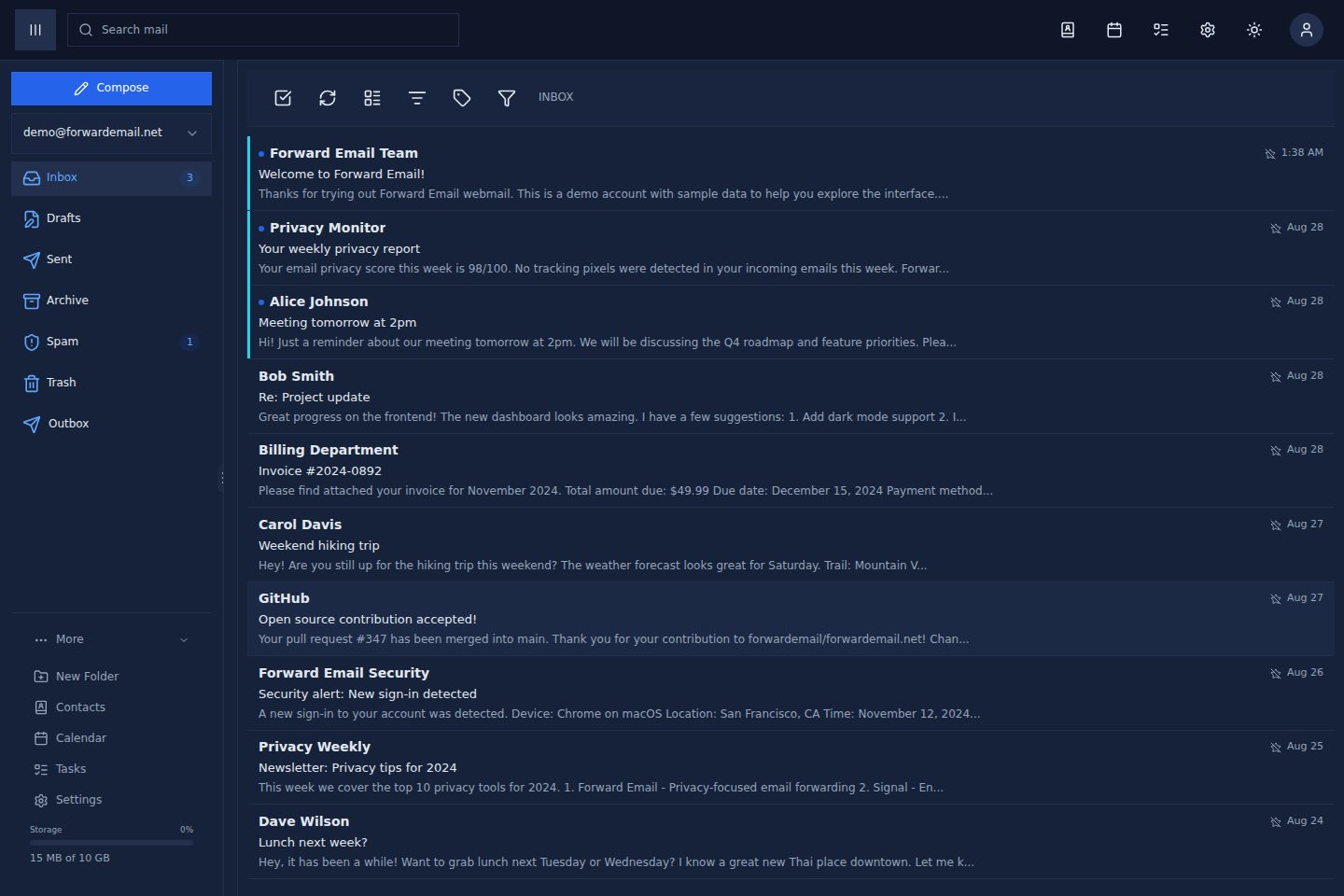The height and width of the screenshot is (896, 1344).
Task: Open the Outbox folder
Action: pos(111,424)
